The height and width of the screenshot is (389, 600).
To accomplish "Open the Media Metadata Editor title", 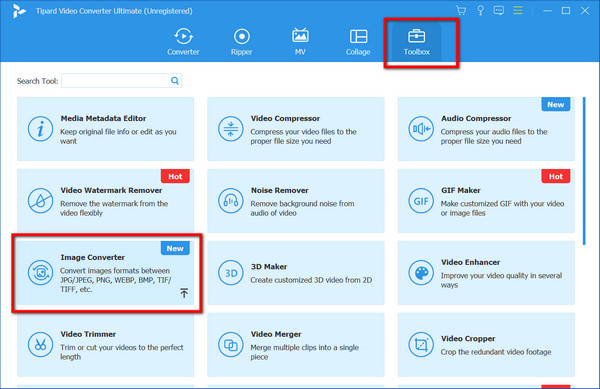I will click(x=103, y=119).
